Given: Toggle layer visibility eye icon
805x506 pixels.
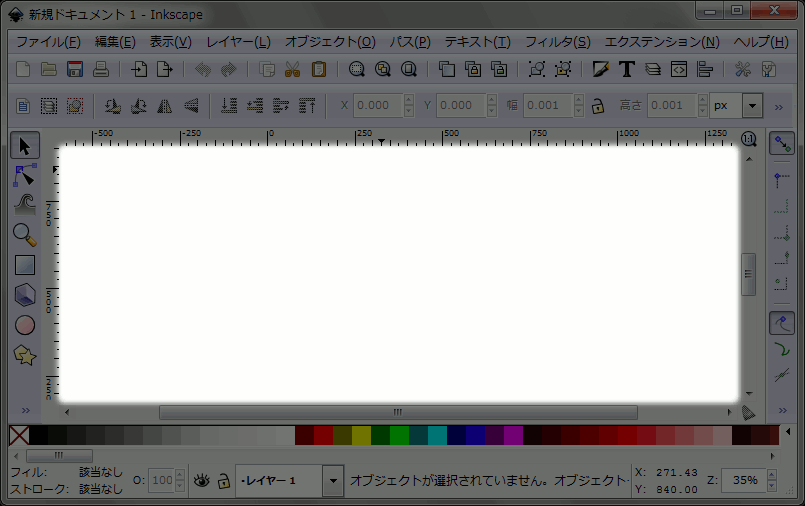Looking at the screenshot, I should (x=202, y=481).
